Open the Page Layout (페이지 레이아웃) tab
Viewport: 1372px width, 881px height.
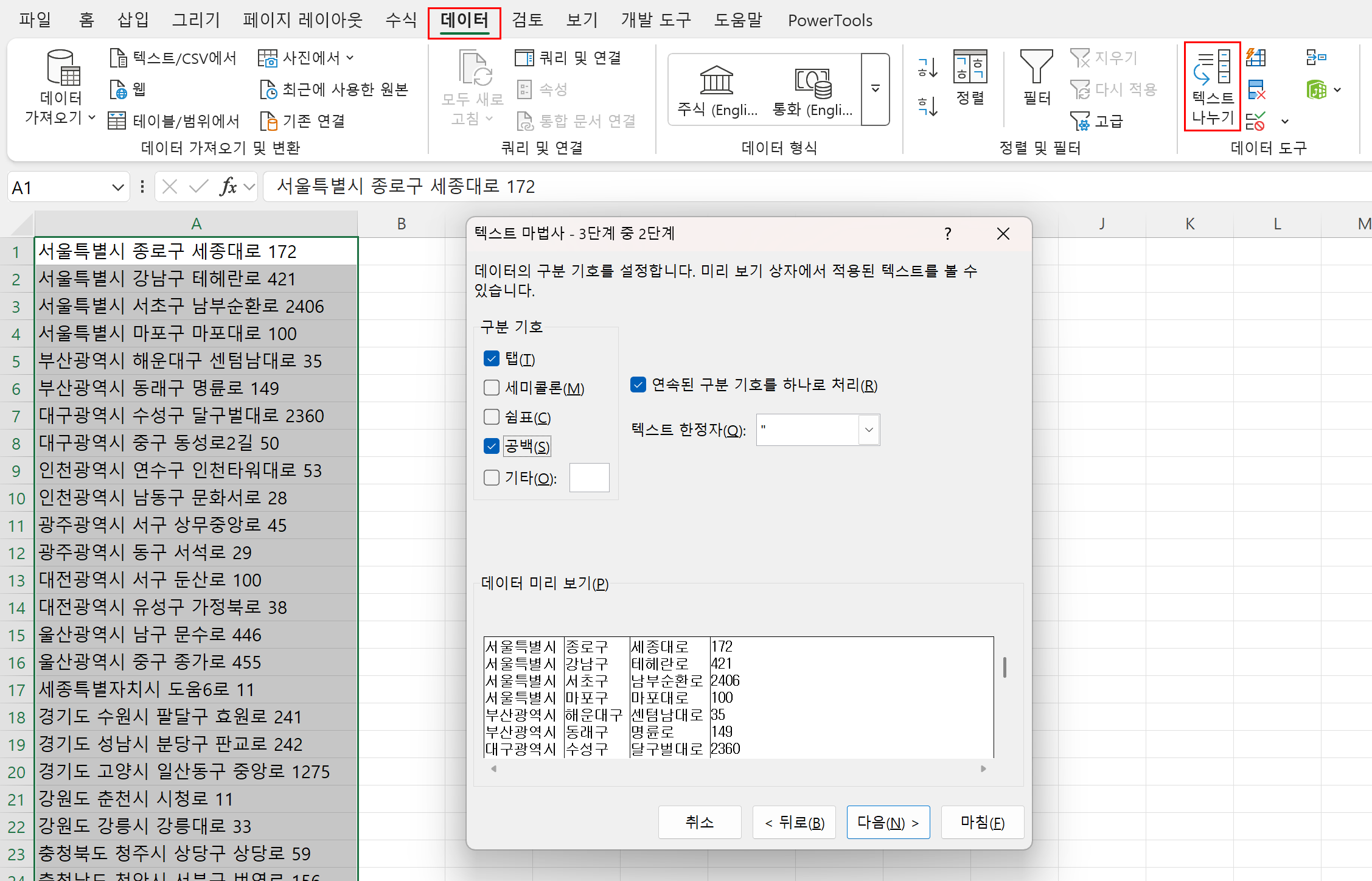point(302,20)
